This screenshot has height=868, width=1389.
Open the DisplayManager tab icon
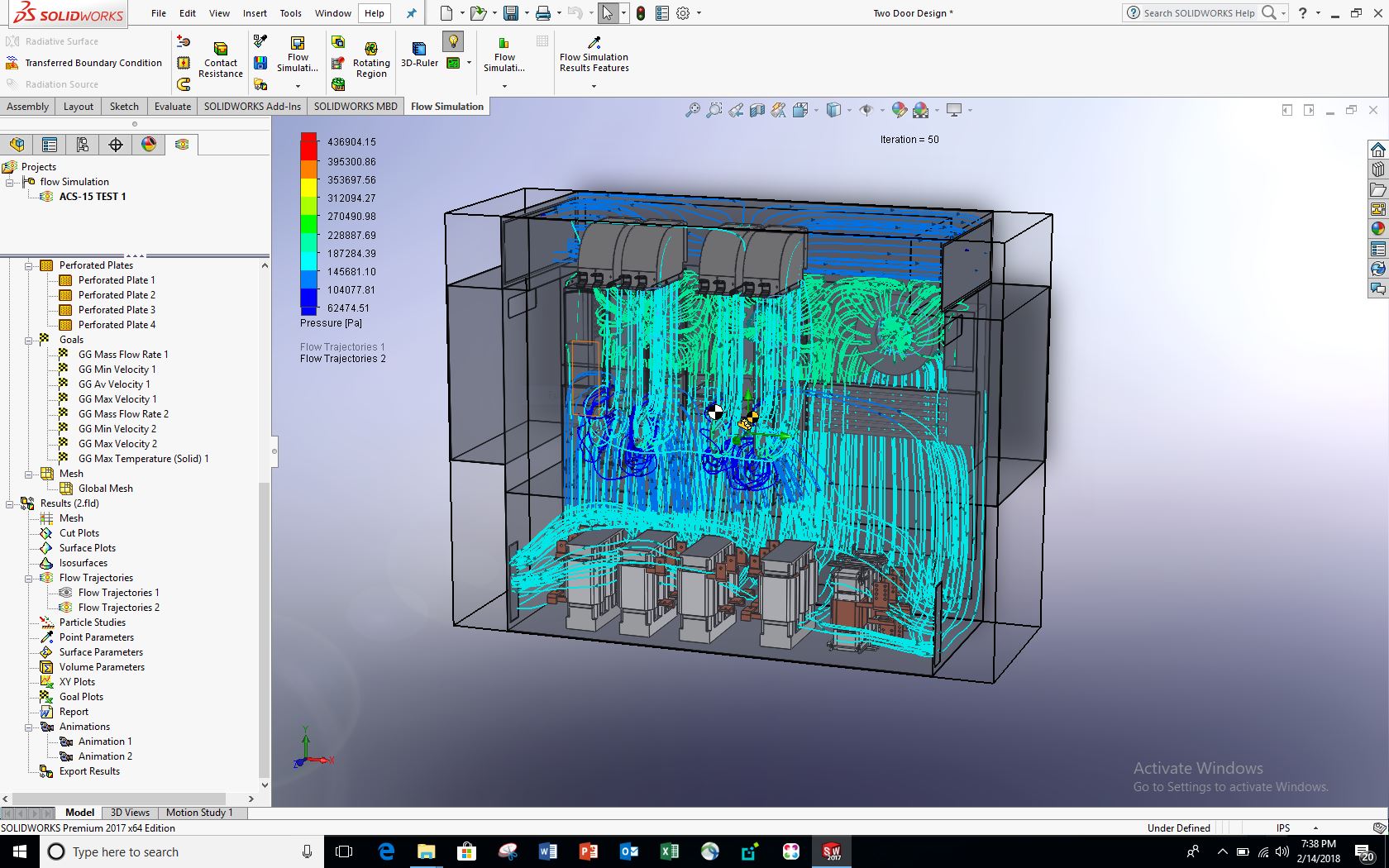tap(149, 145)
